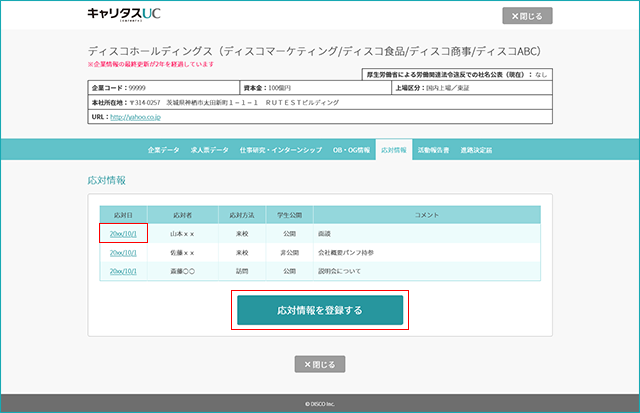
Task: Click the top-right ×閉じる button
Action: click(x=527, y=16)
